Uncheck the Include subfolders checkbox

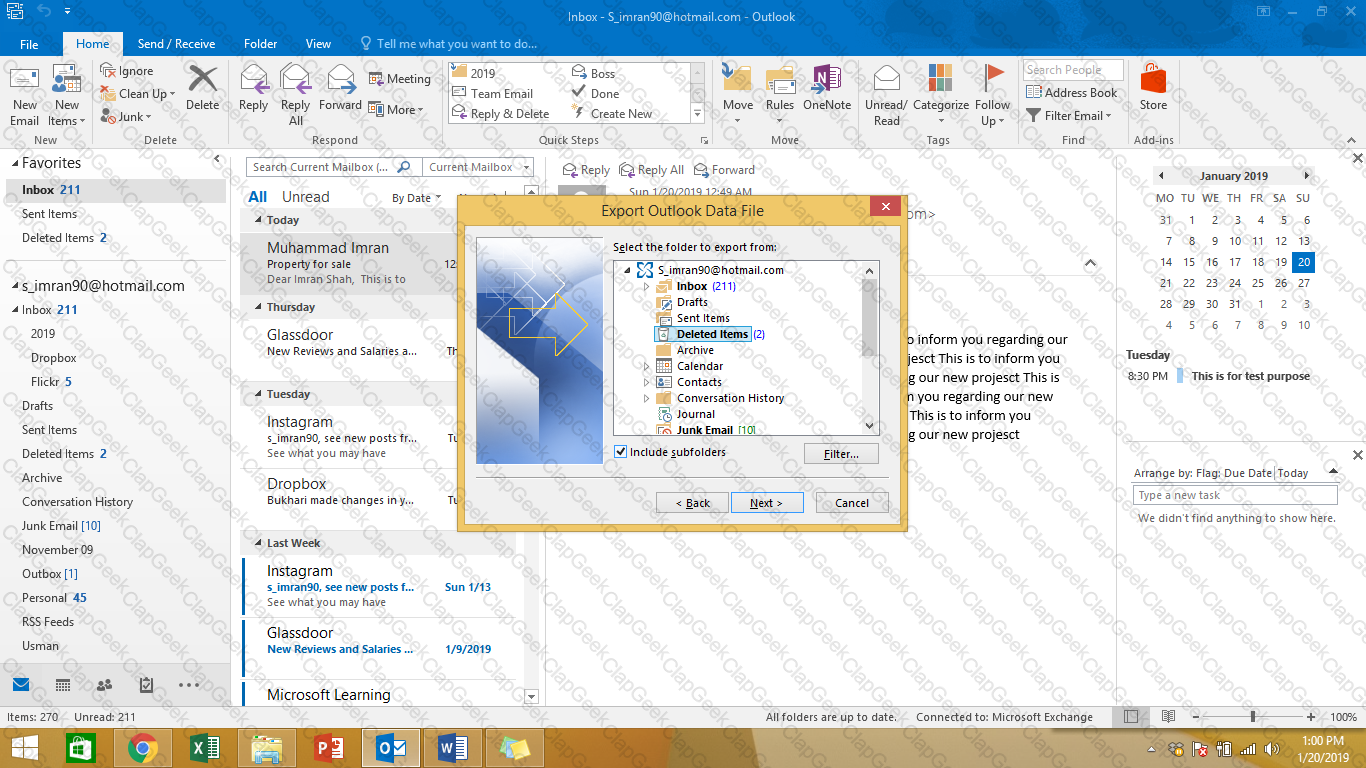pos(621,452)
